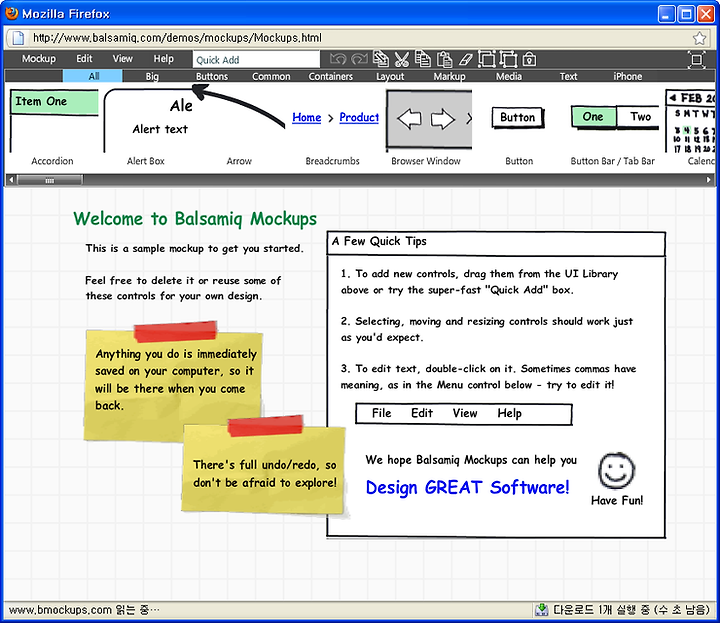Screen dimensions: 720x623
Task: Switch to the Text category tab
Action: [568, 76]
